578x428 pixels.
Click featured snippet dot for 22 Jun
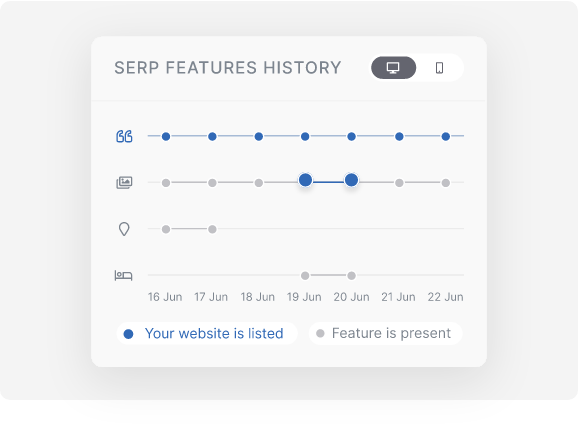[446, 136]
